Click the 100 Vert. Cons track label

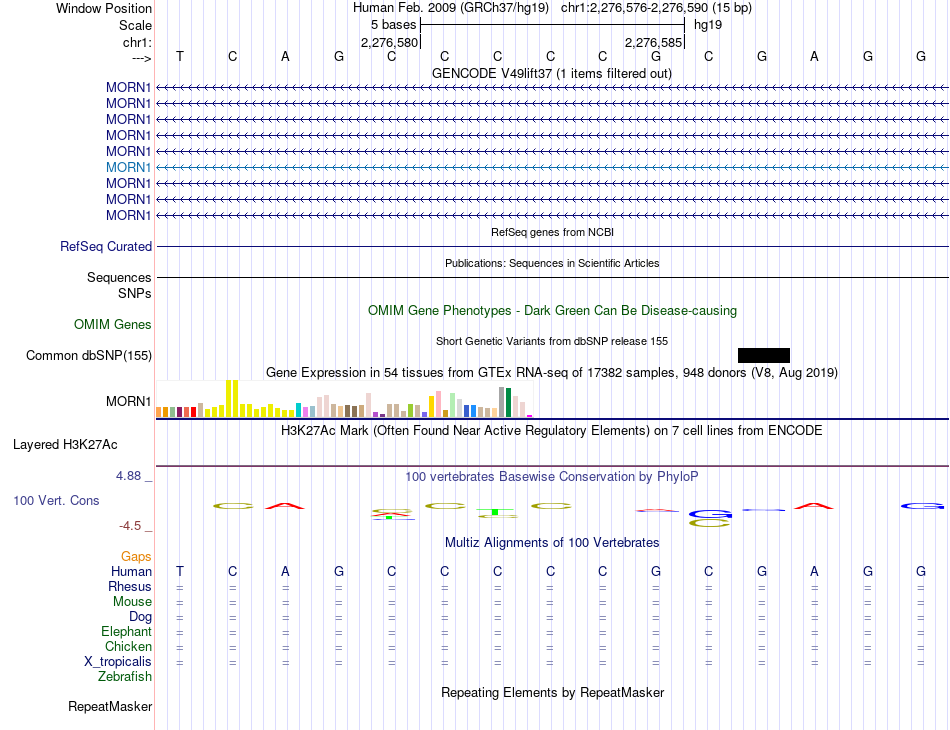pos(56,500)
